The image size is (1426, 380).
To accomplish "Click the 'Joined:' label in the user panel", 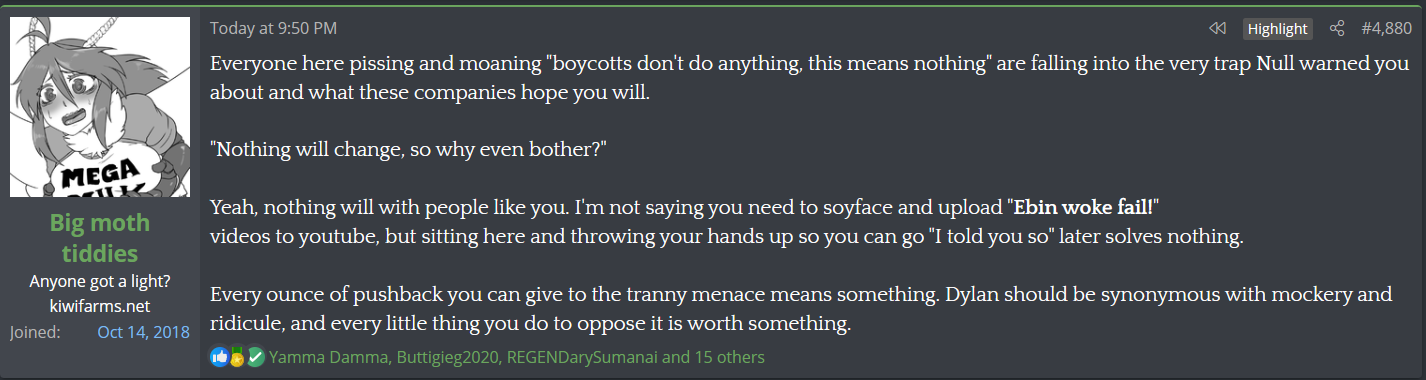I will [36, 332].
